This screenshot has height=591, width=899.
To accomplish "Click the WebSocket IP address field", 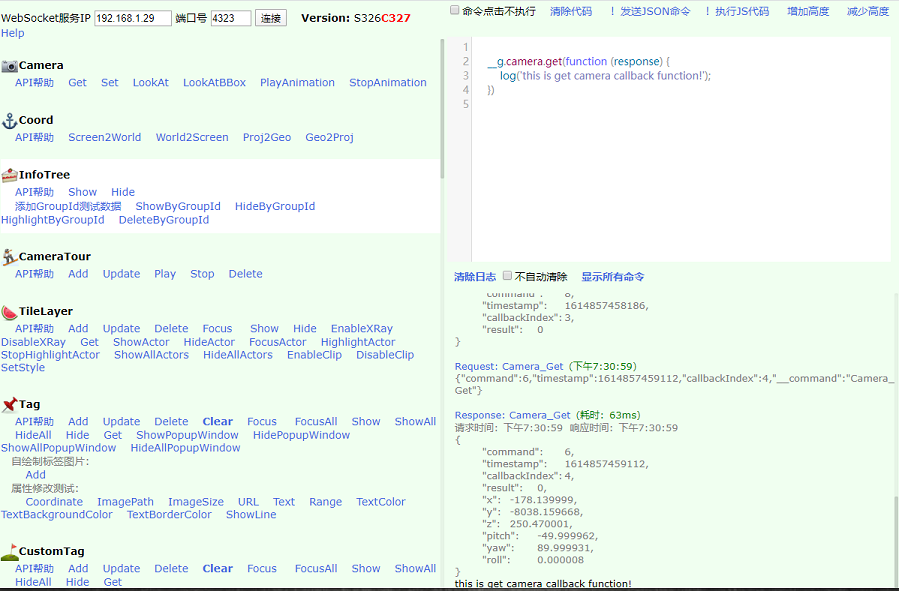I will 132,18.
